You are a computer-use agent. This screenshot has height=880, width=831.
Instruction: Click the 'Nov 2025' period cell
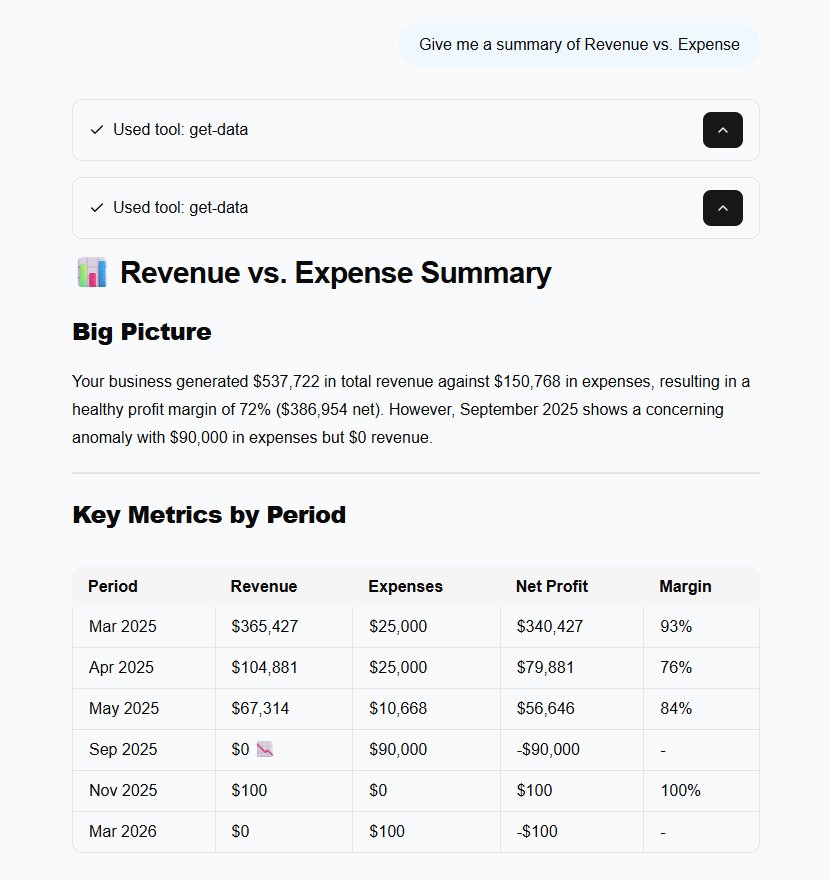click(x=123, y=791)
